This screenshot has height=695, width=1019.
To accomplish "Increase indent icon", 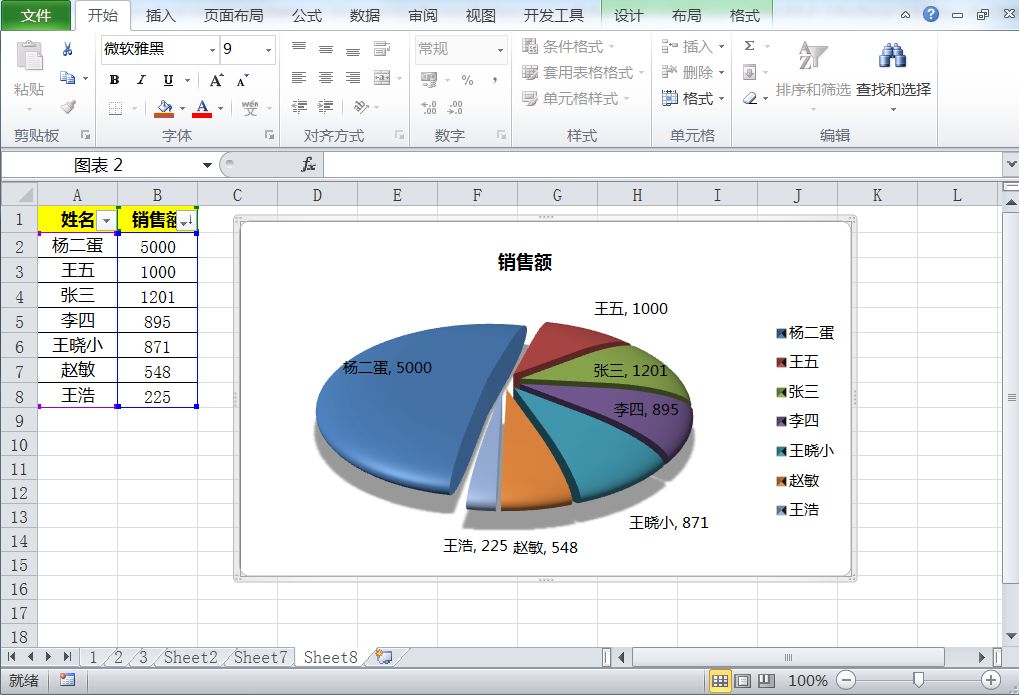I will pos(326,106).
